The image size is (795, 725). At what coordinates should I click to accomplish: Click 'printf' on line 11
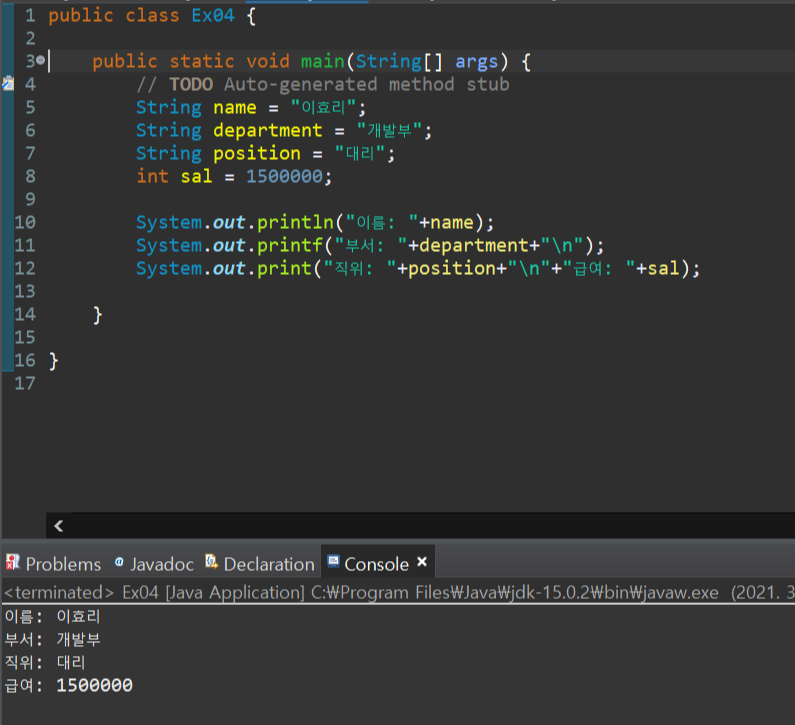tap(290, 245)
